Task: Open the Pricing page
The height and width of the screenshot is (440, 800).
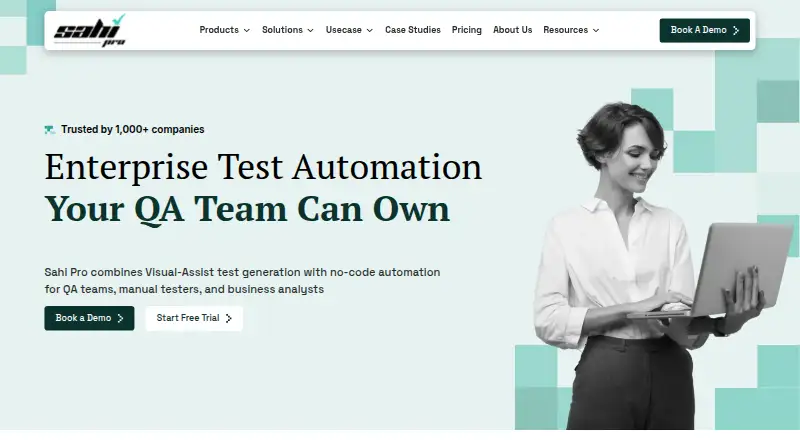Action: (466, 30)
